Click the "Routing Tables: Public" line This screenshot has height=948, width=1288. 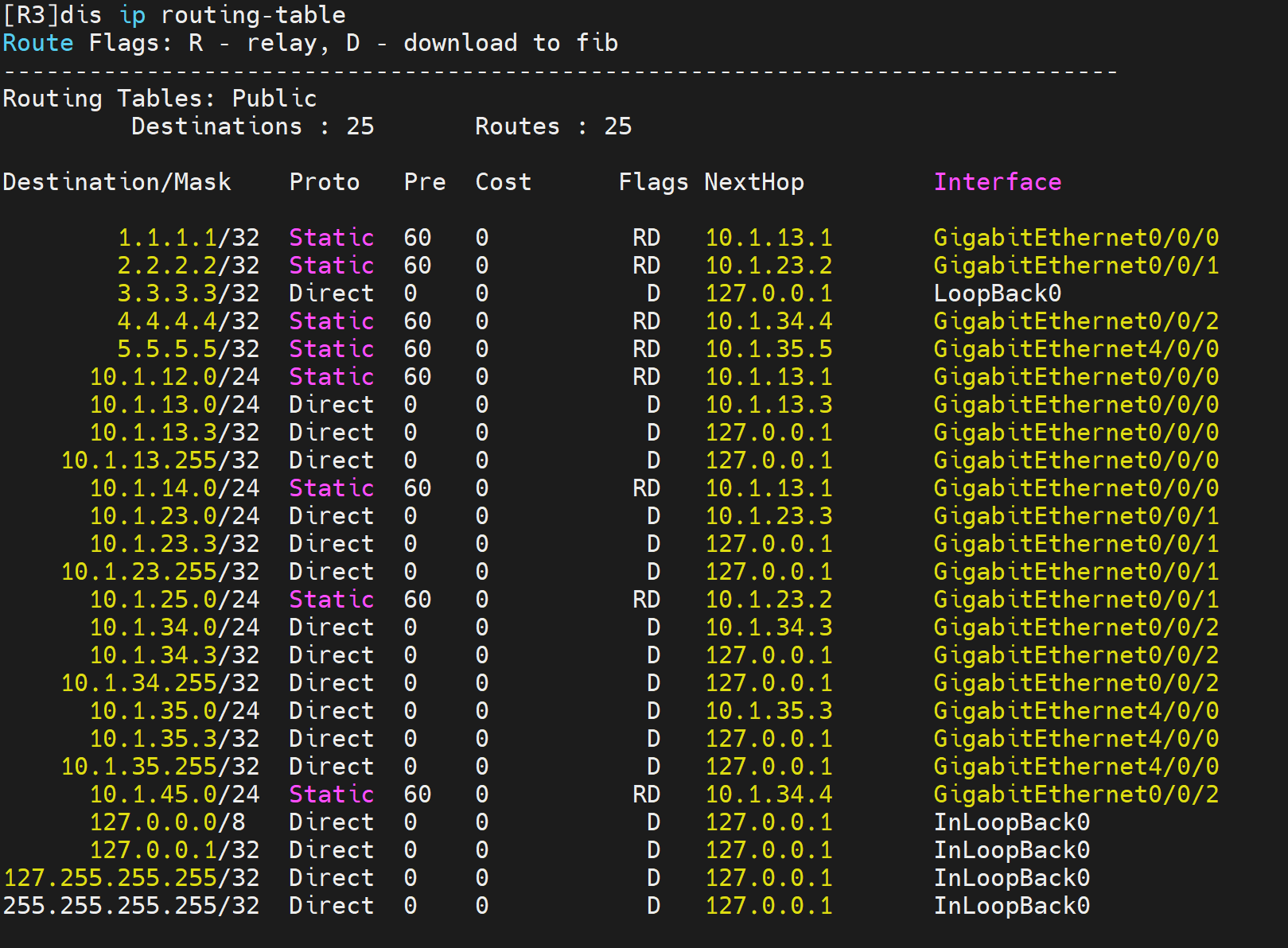pos(160,99)
